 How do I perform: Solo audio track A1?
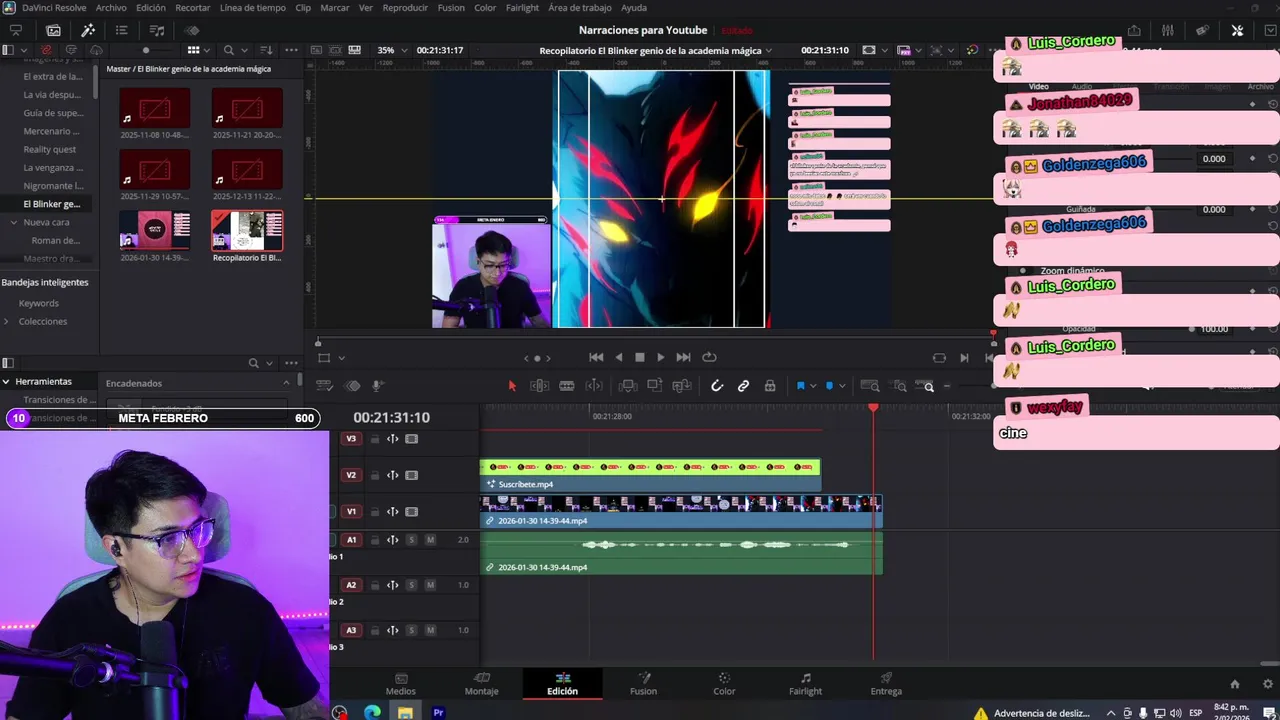[411, 540]
